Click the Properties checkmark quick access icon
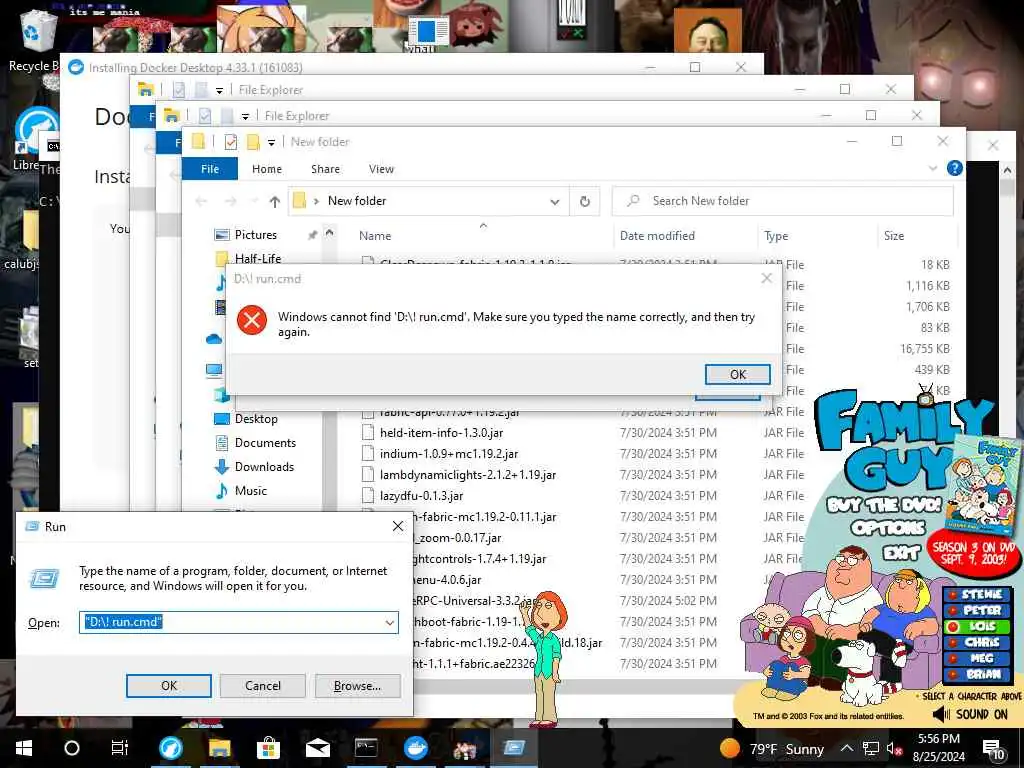The height and width of the screenshot is (768, 1024). pyautogui.click(x=231, y=142)
